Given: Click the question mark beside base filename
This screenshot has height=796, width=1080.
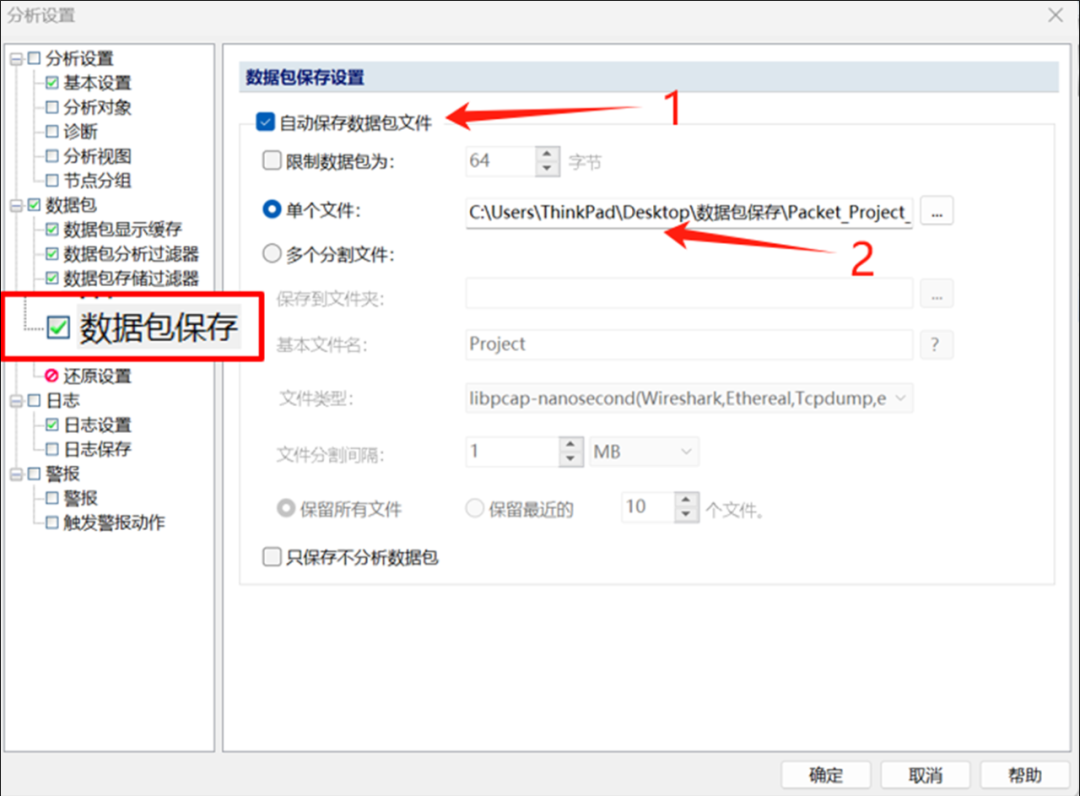Looking at the screenshot, I should 936,344.
